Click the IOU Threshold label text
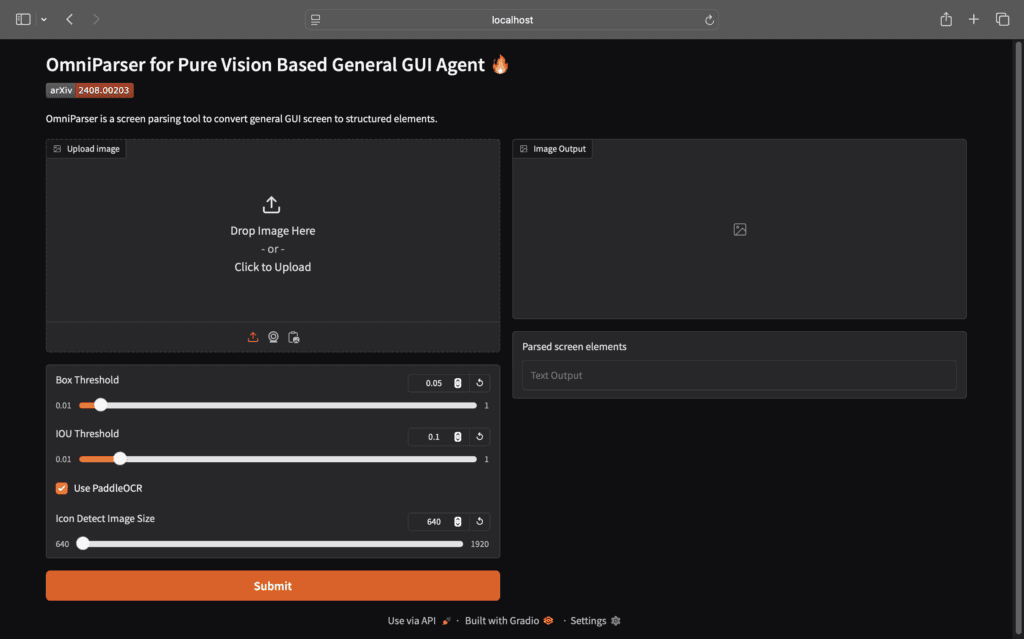The width and height of the screenshot is (1024, 639). 87,433
